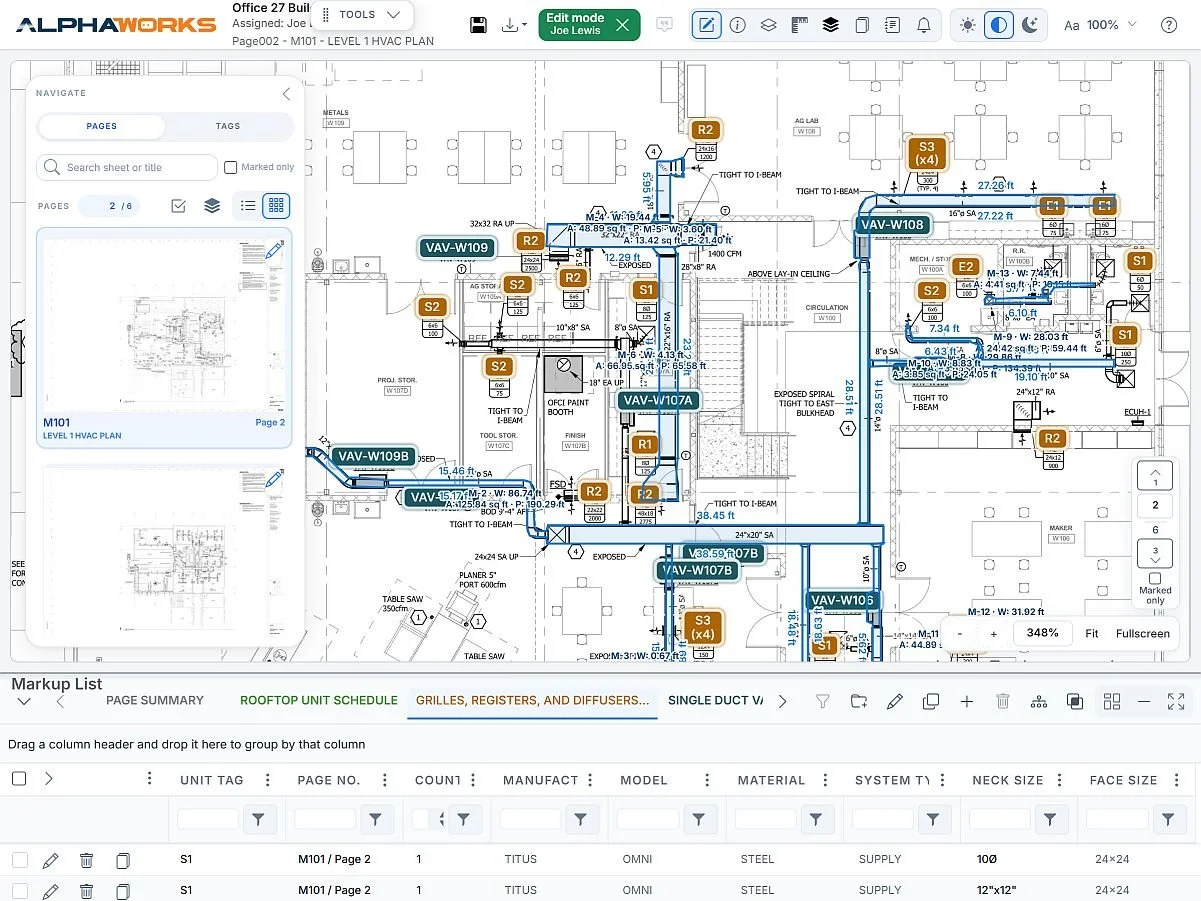Click the outlined layers icon in toolbar

pos(768,25)
